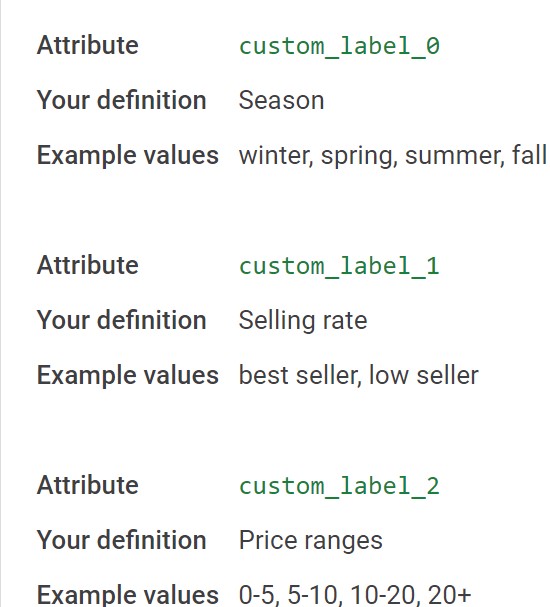Click the low seller example text

tap(424, 375)
